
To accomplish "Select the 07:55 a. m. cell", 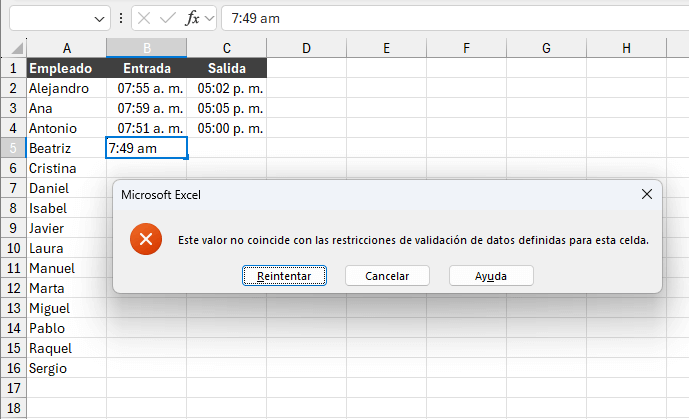I will [146, 88].
